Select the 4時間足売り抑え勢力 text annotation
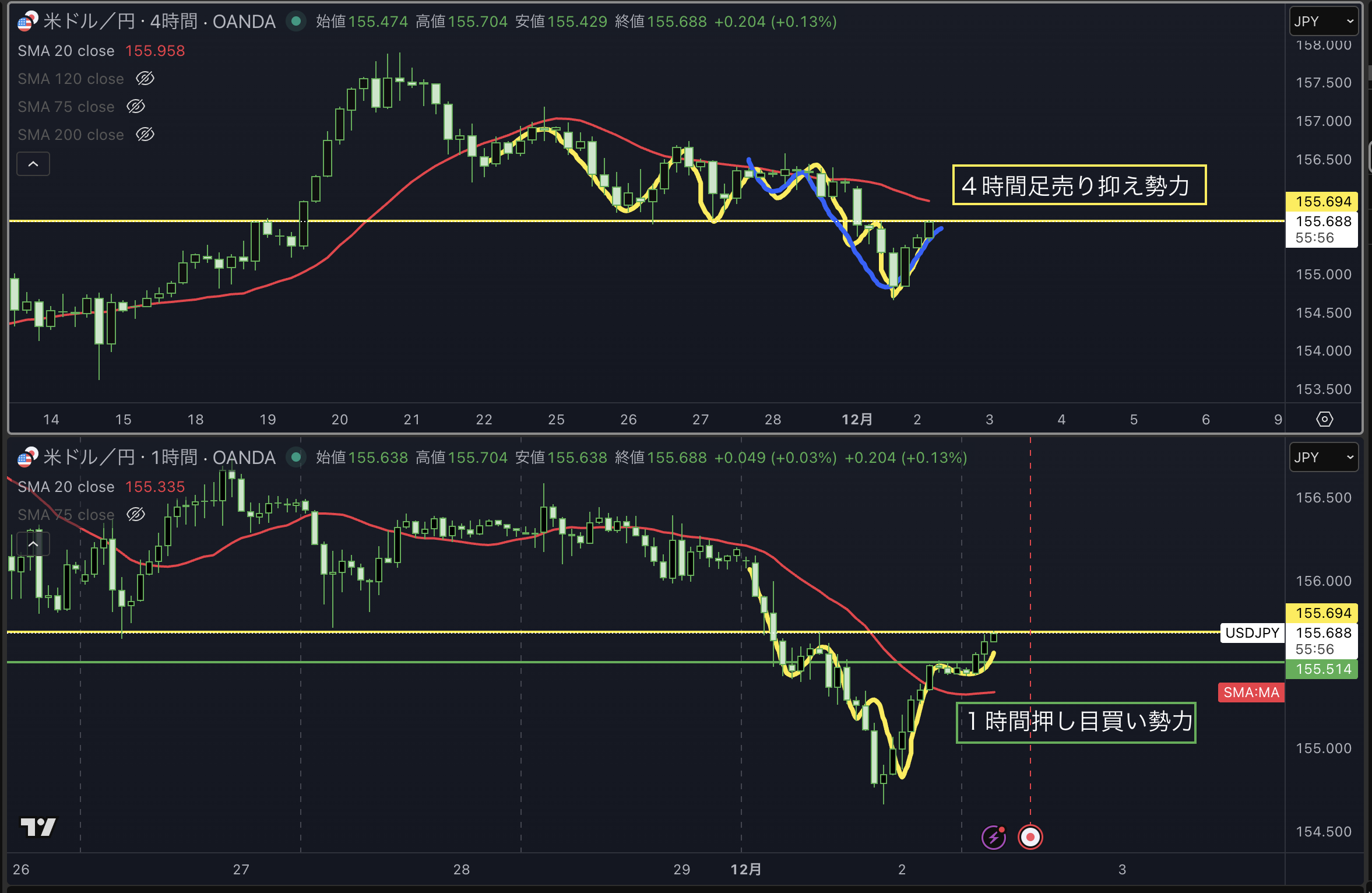 click(1079, 185)
